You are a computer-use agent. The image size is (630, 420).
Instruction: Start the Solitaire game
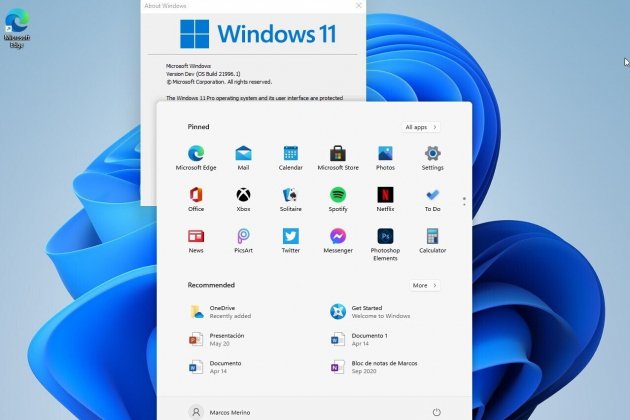tap(290, 199)
